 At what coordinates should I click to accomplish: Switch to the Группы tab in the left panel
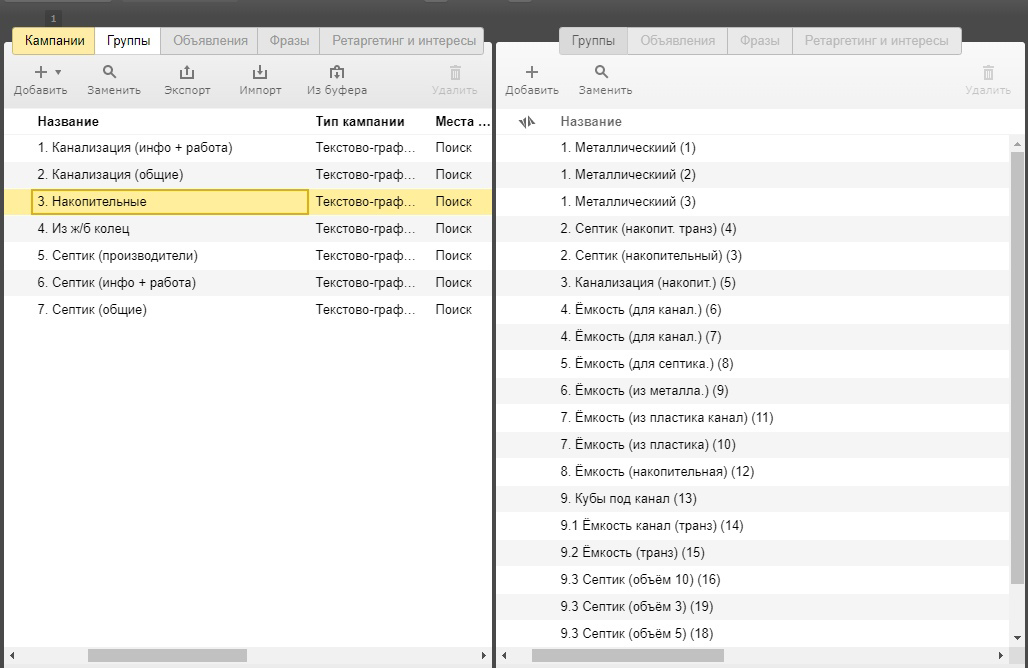tap(128, 41)
